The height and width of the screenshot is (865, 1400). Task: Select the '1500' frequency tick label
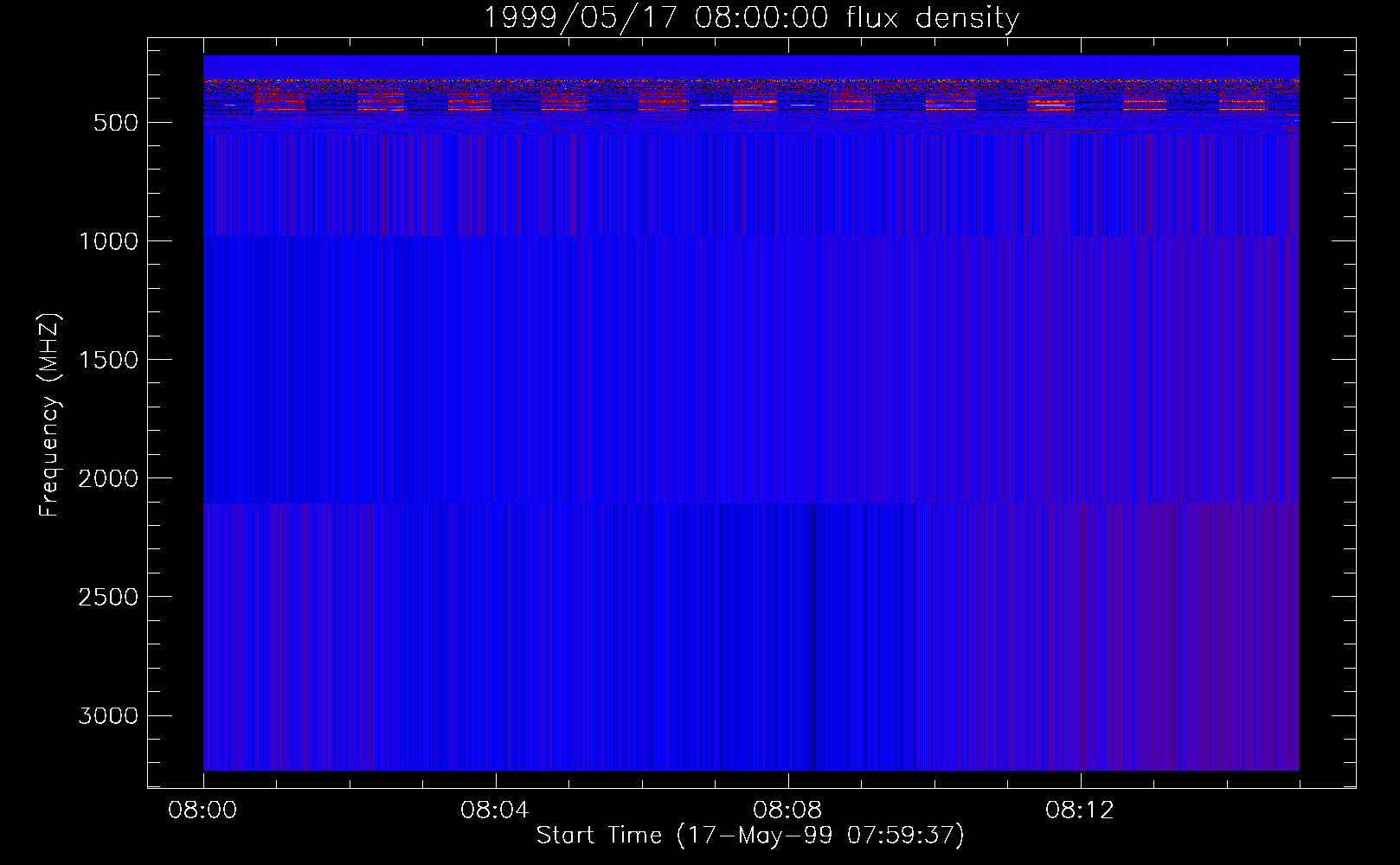(108, 360)
